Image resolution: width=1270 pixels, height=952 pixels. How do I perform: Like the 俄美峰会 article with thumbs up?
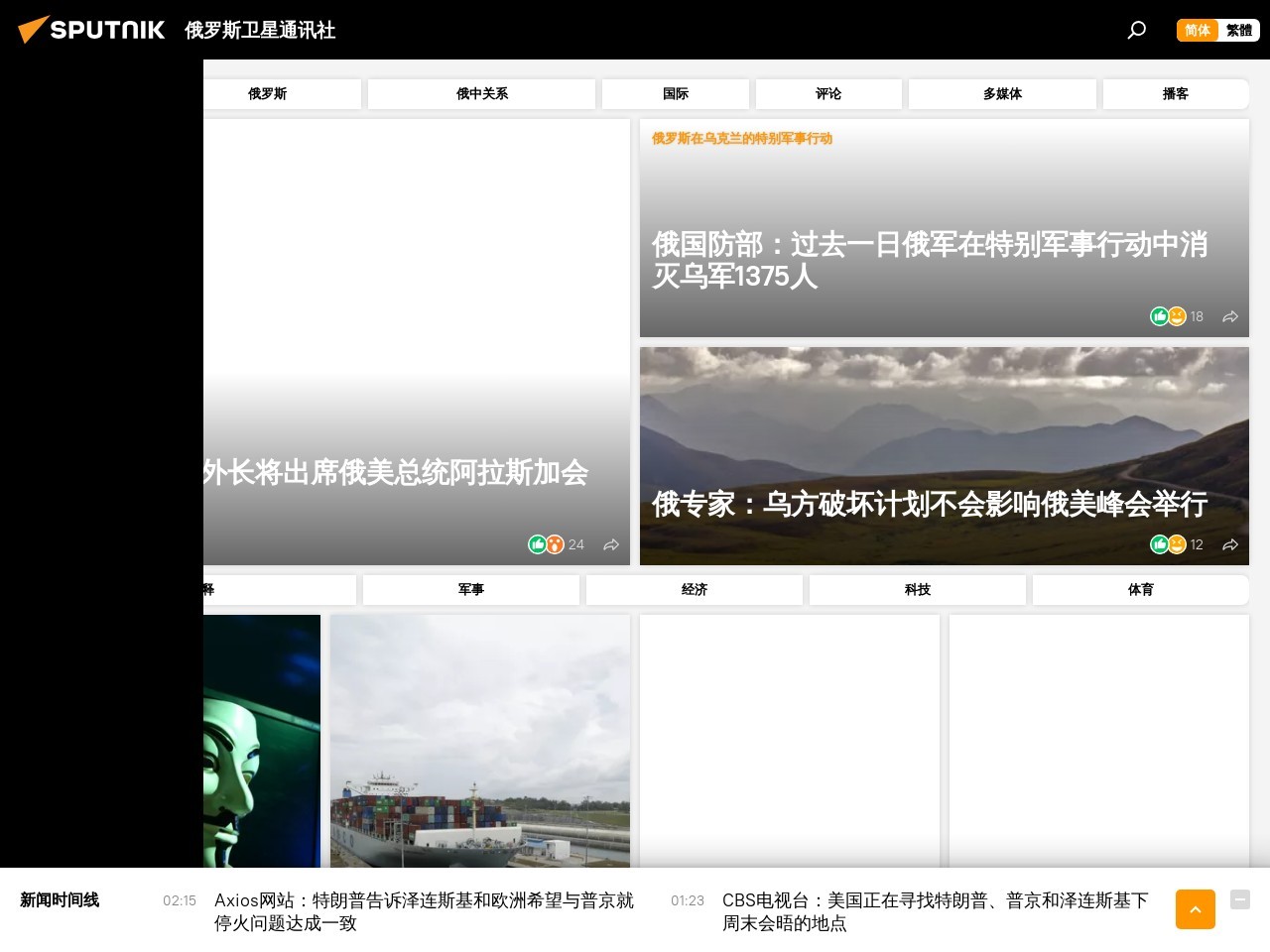point(1160,544)
